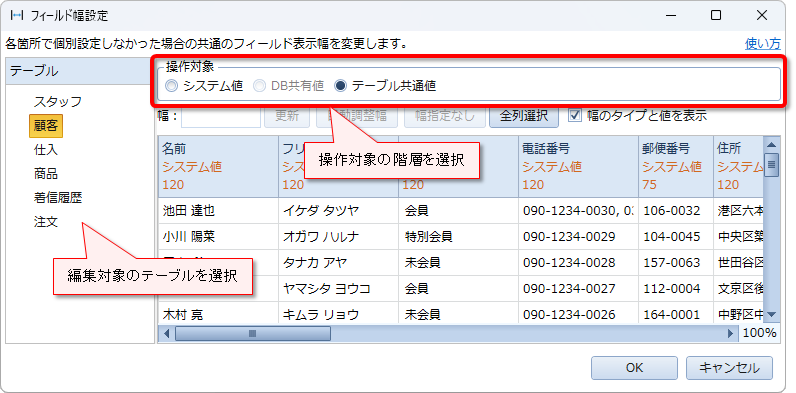This screenshot has width=796, height=393.
Task: Click postal code cell 106-0032
Action: (676, 211)
